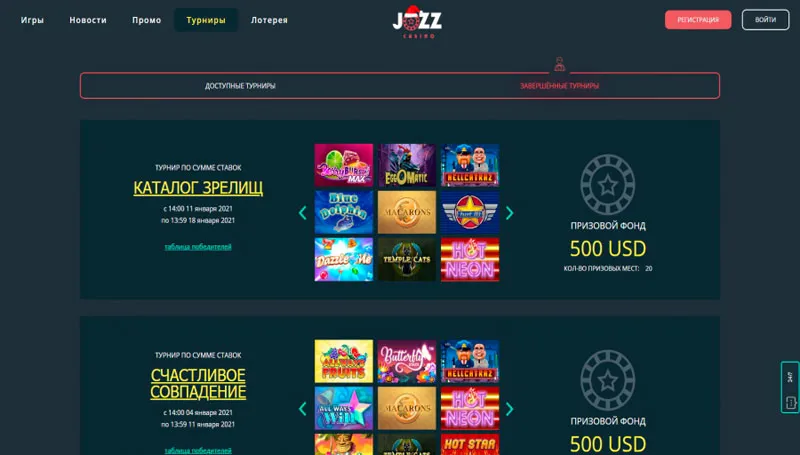
Task: Click the Регистрация button
Action: pyautogui.click(x=698, y=20)
